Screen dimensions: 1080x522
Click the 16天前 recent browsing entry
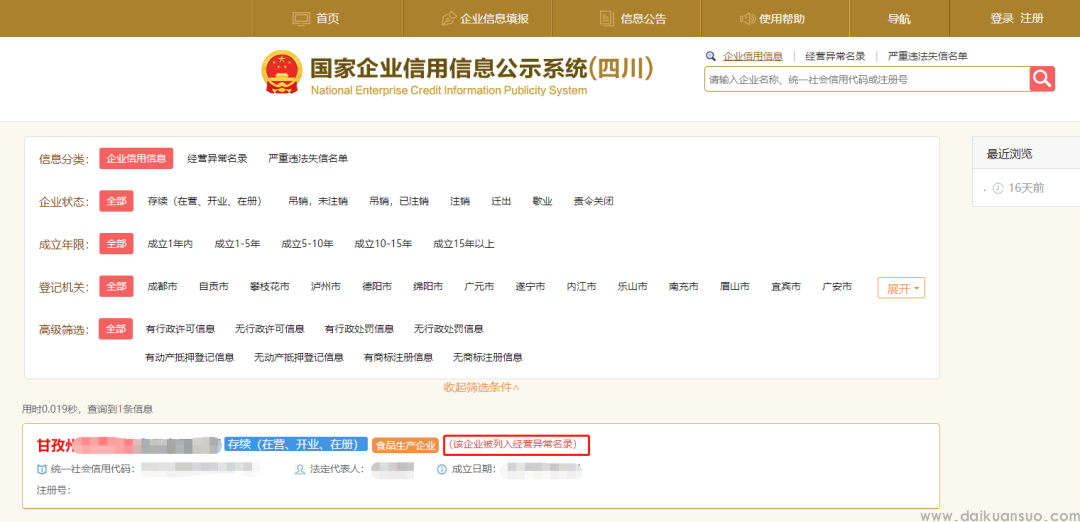(x=1026, y=187)
